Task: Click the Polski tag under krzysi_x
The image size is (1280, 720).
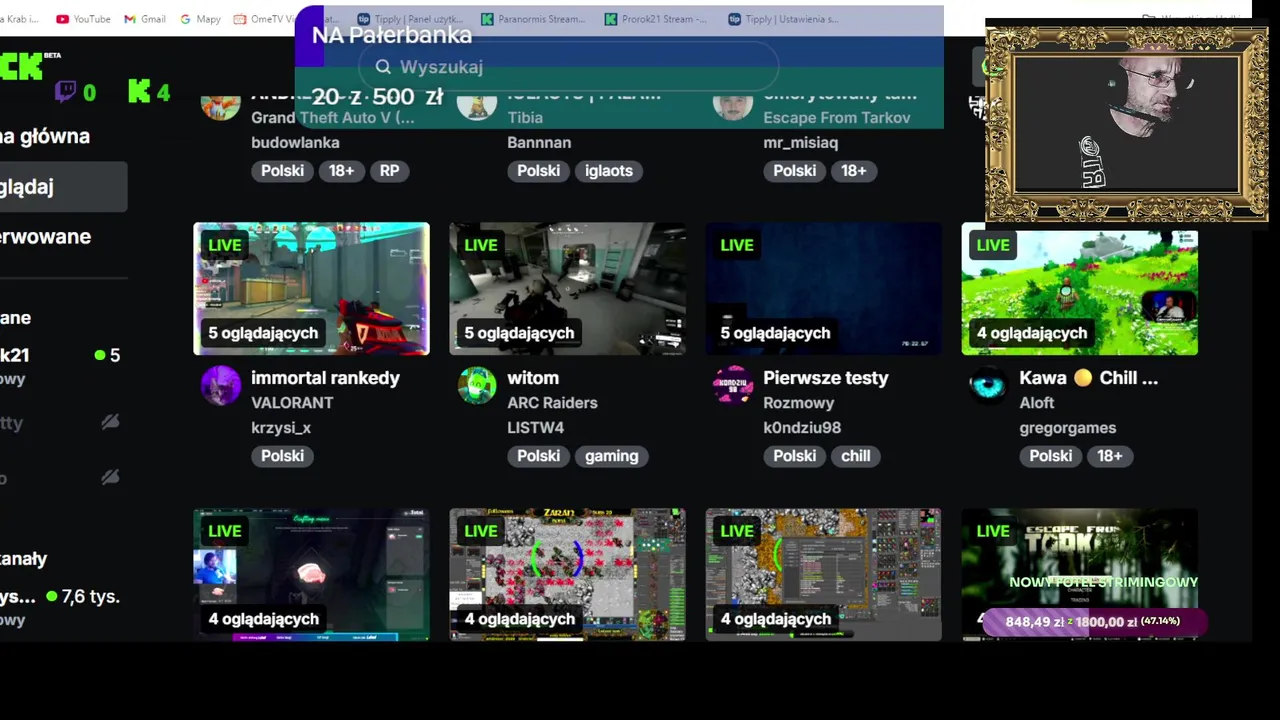Action: point(282,456)
